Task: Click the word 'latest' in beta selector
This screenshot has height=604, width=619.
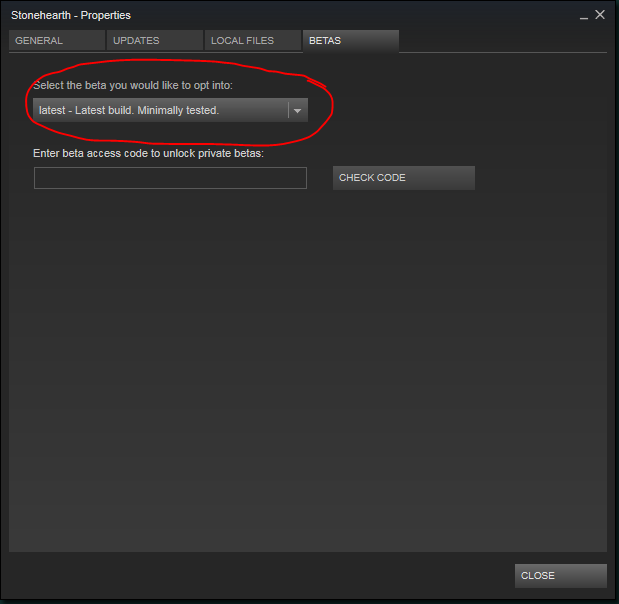Action: pyautogui.click(x=52, y=110)
